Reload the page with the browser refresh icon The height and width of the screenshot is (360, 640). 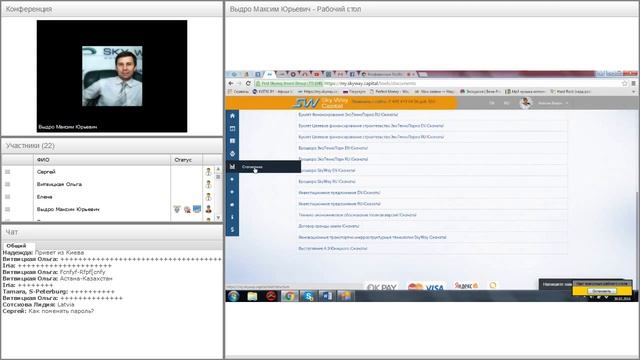point(248,83)
